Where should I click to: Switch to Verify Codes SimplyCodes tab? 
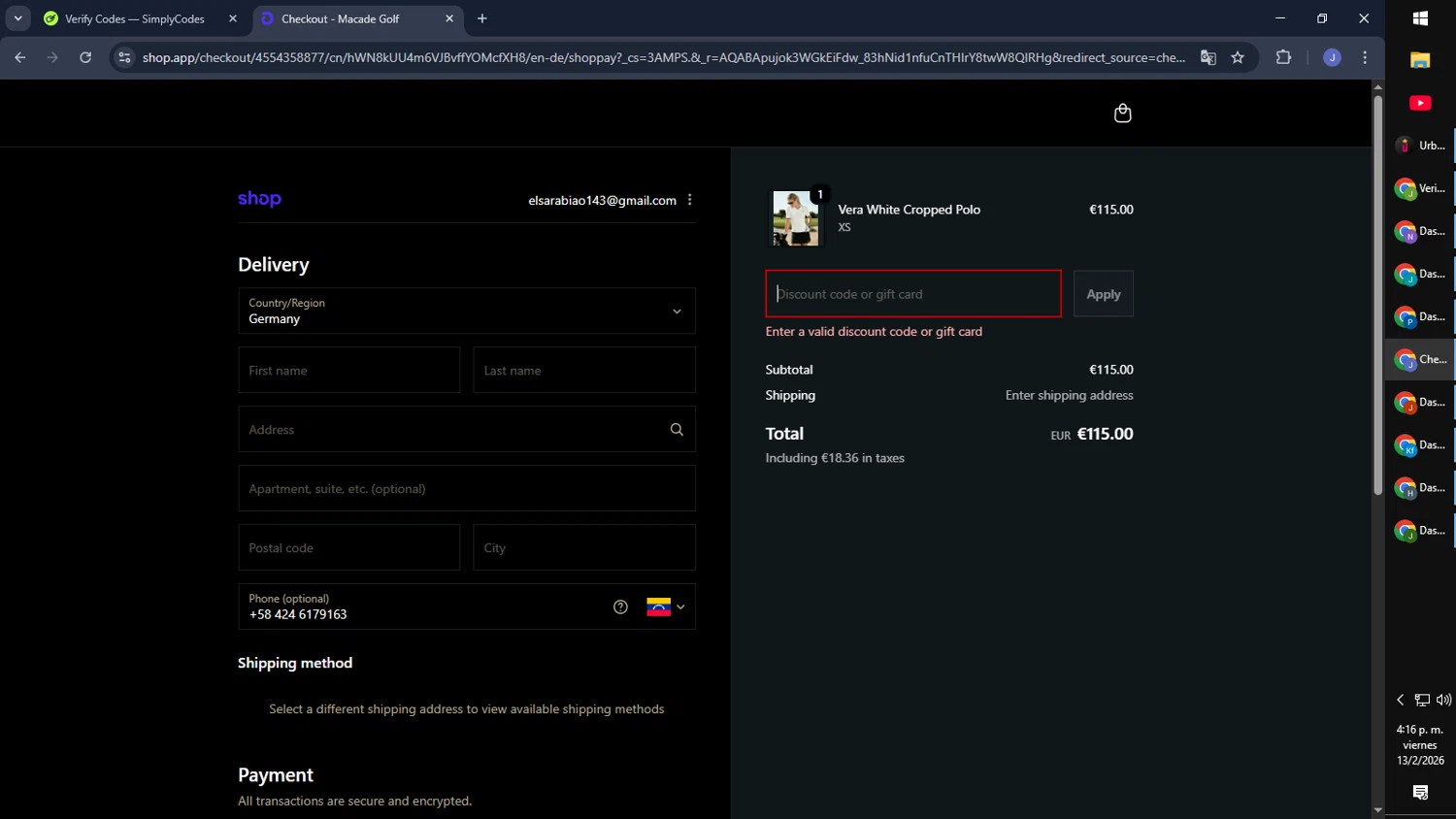[x=134, y=18]
